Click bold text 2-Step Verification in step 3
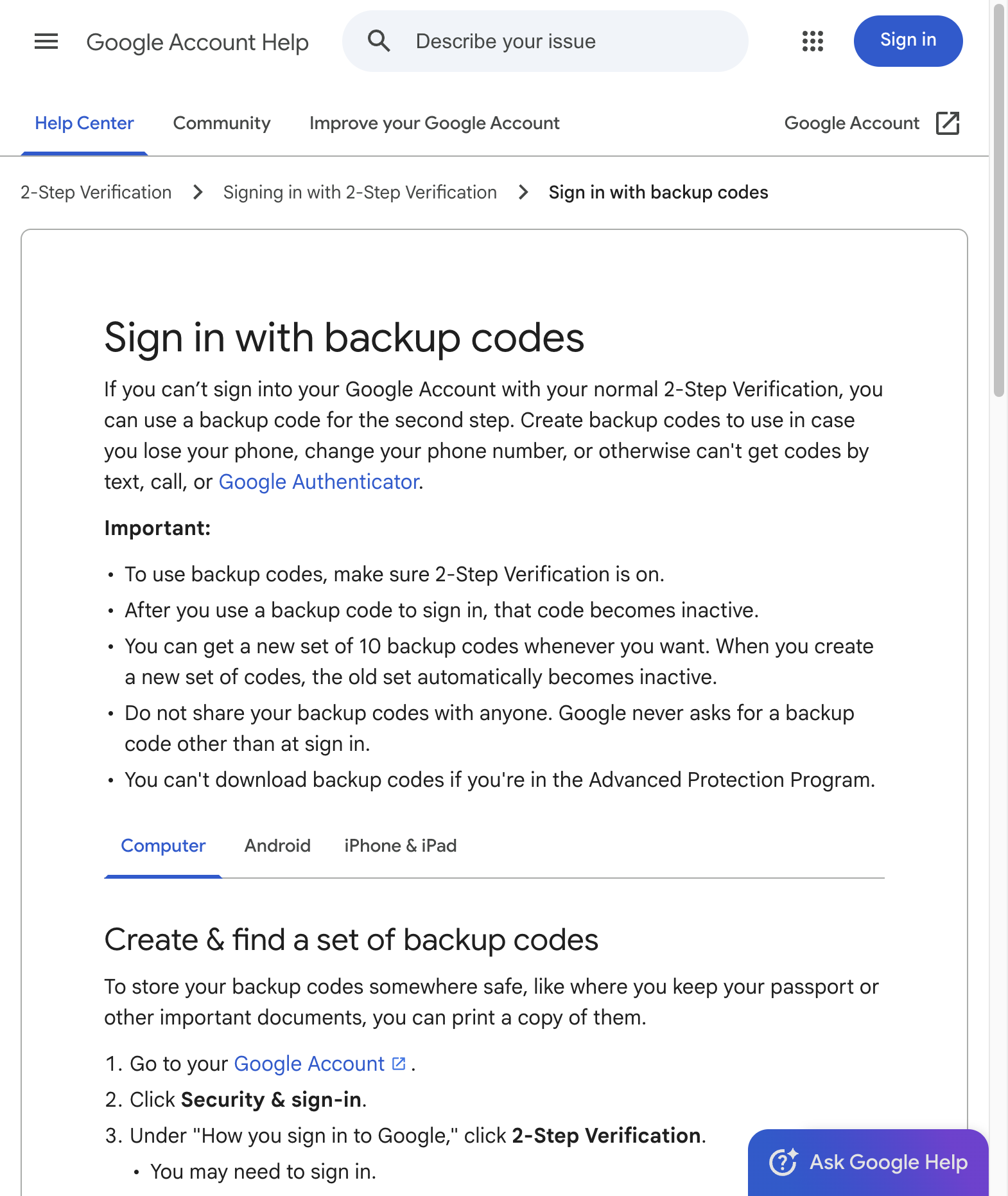Image resolution: width=1008 pixels, height=1196 pixels. click(606, 1136)
